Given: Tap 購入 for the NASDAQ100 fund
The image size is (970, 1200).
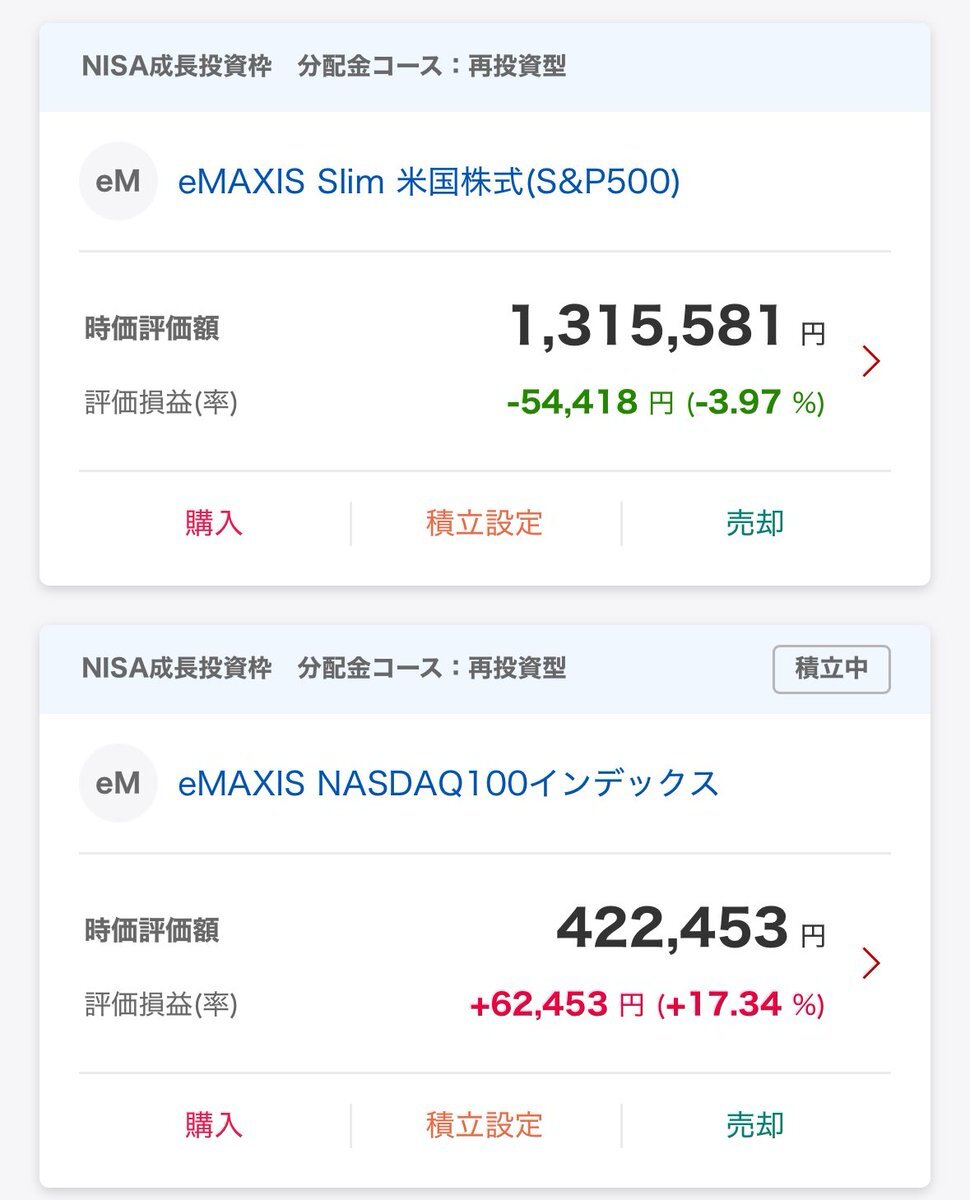Looking at the screenshot, I should (214, 1125).
